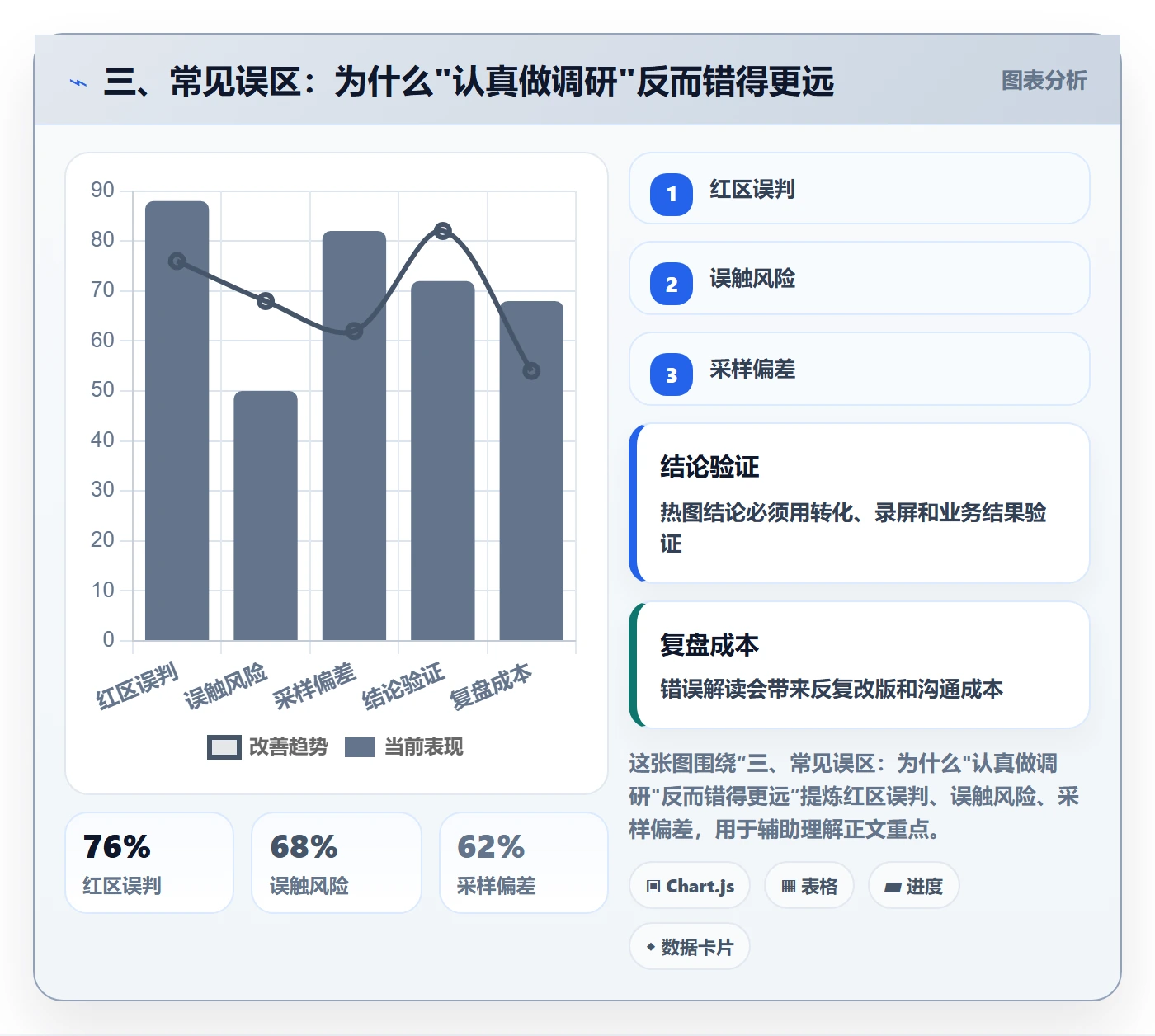Open the 62% 采样偏差 stat card
Viewport: 1155px width, 1036px height.
(524, 863)
